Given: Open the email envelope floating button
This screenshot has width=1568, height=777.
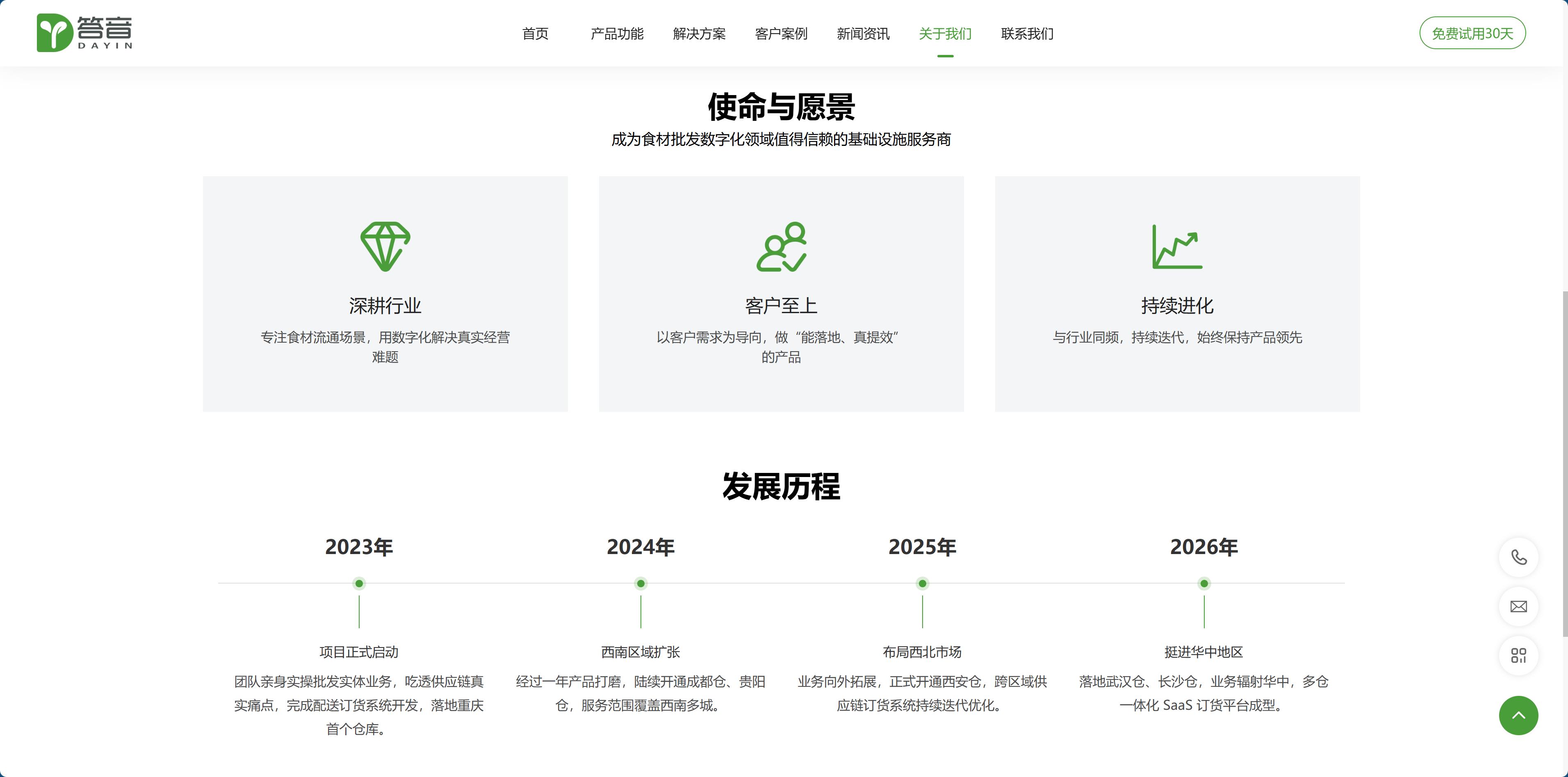Looking at the screenshot, I should [1519, 607].
